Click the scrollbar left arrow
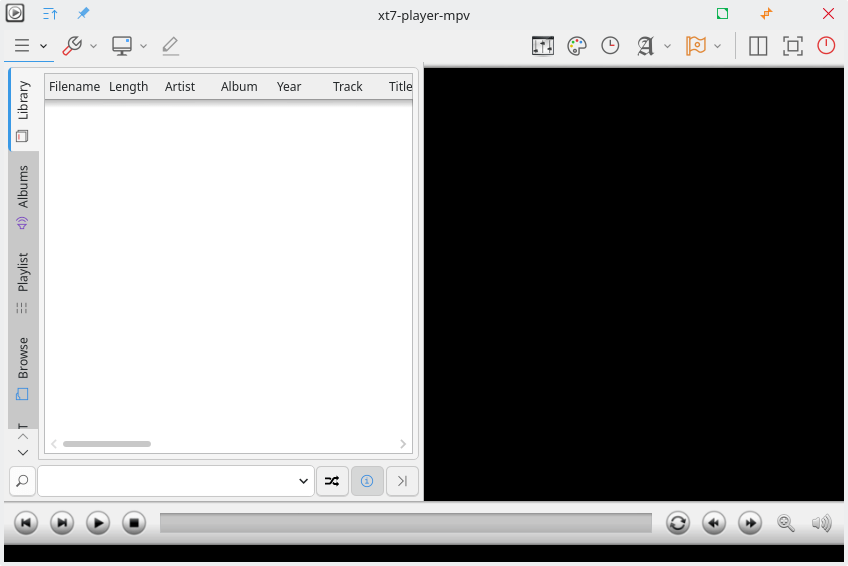Image resolution: width=848 pixels, height=566 pixels. 54,444
